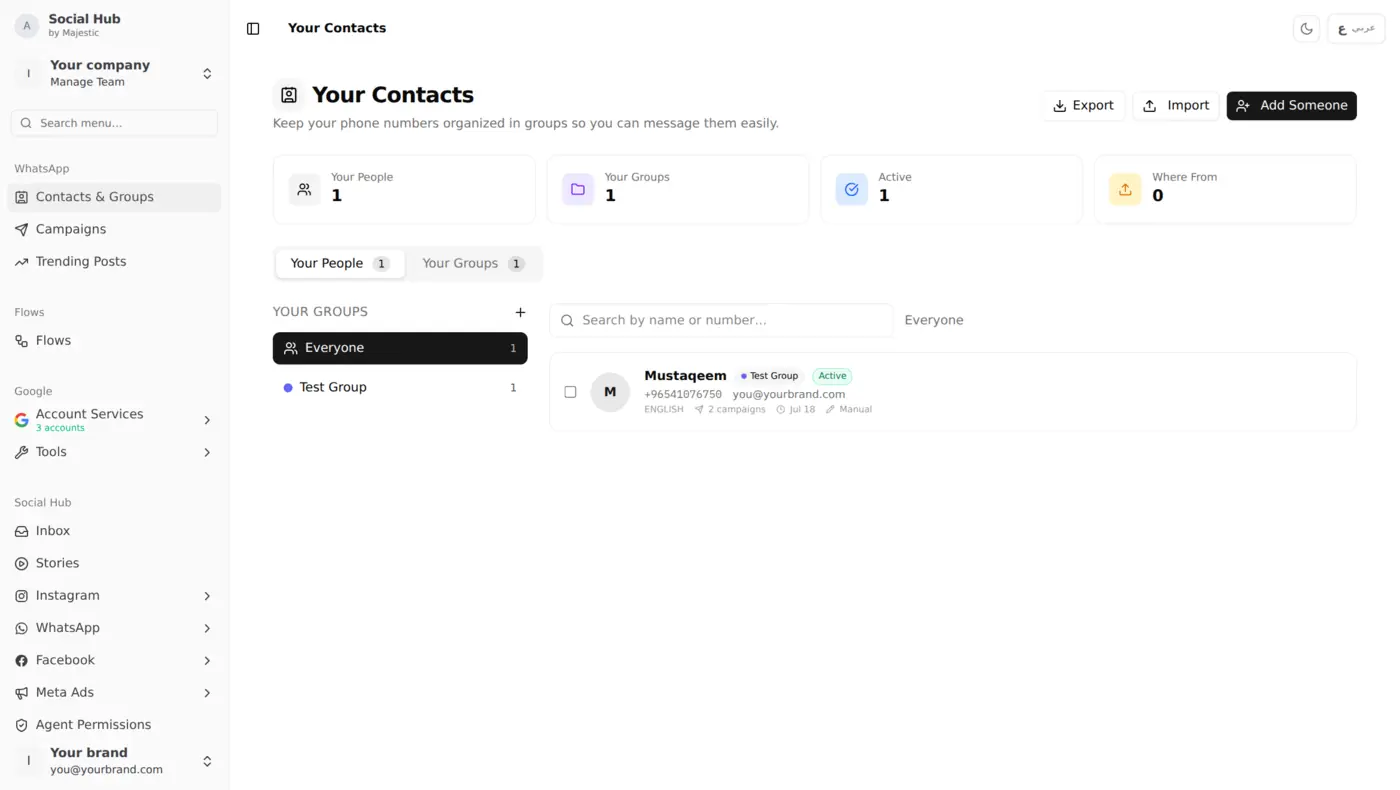The image size is (1400, 790).
Task: Open Your company team switcher
Action: click(x=115, y=73)
